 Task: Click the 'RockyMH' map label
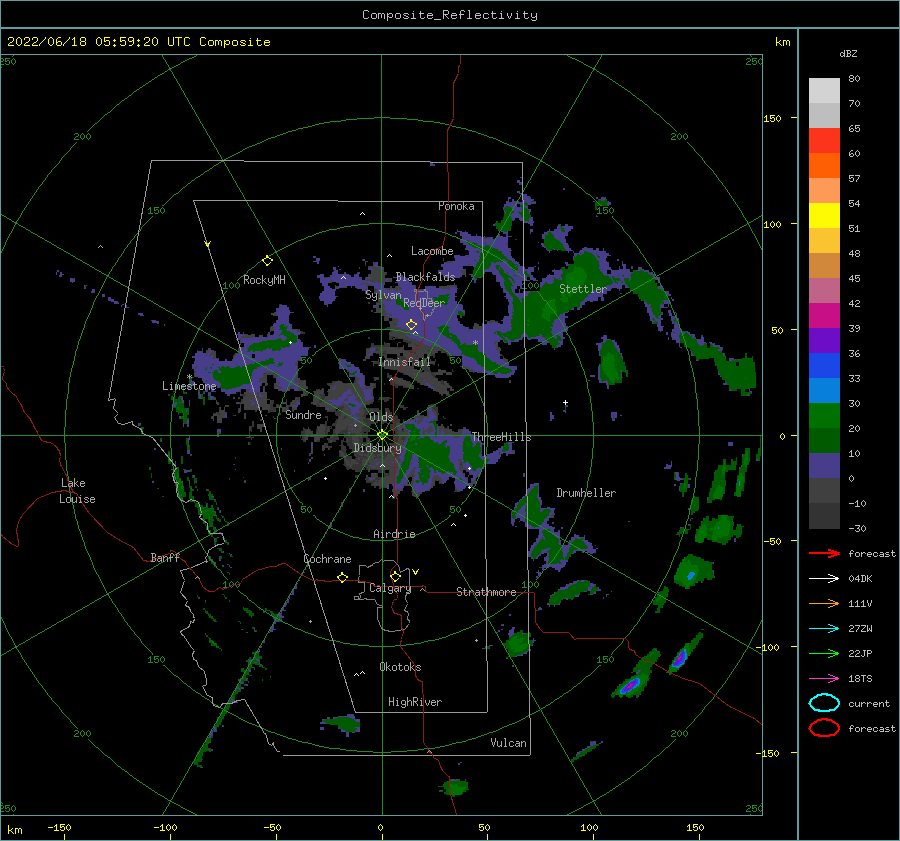pos(264,280)
